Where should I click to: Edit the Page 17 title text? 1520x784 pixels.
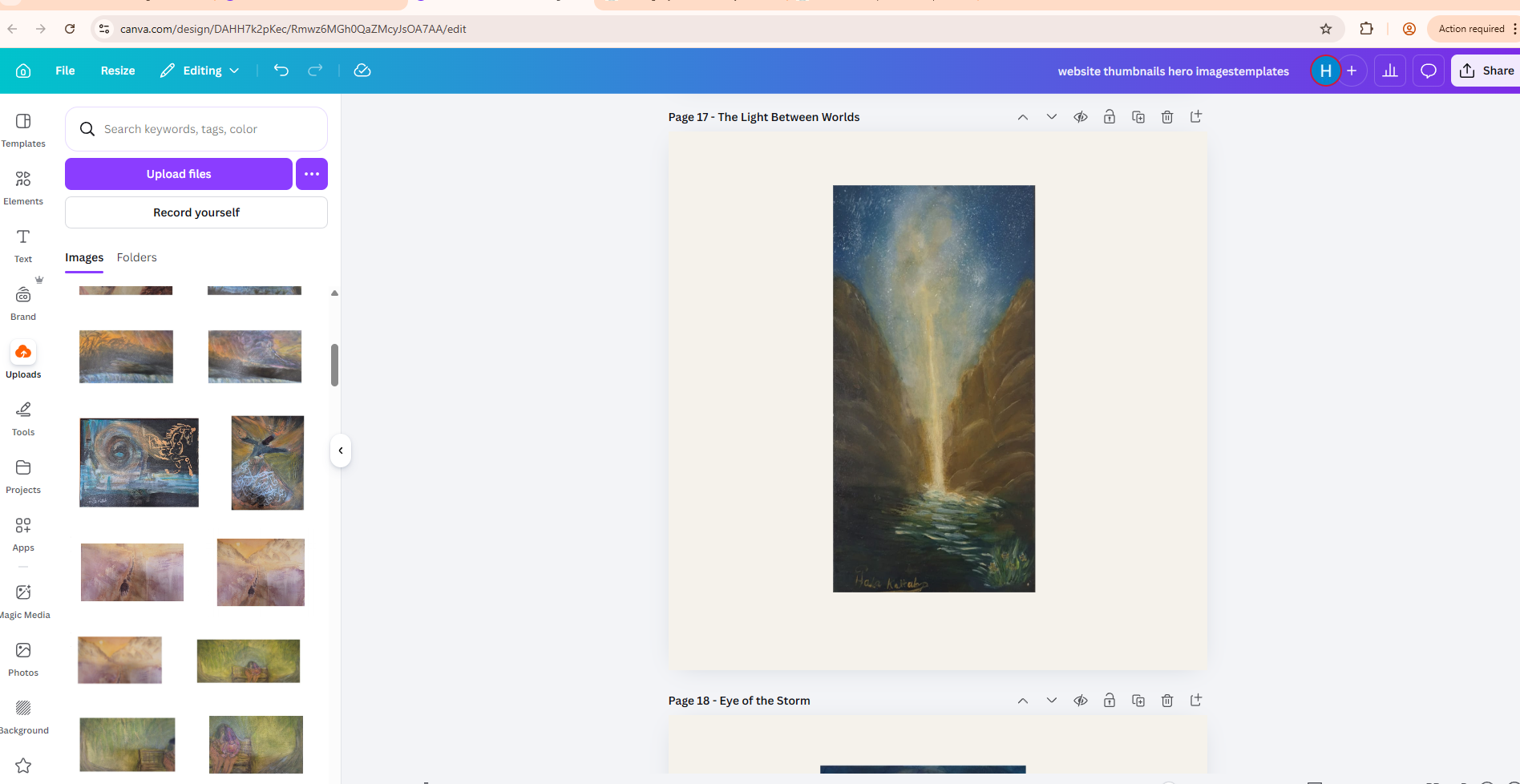pos(789,117)
